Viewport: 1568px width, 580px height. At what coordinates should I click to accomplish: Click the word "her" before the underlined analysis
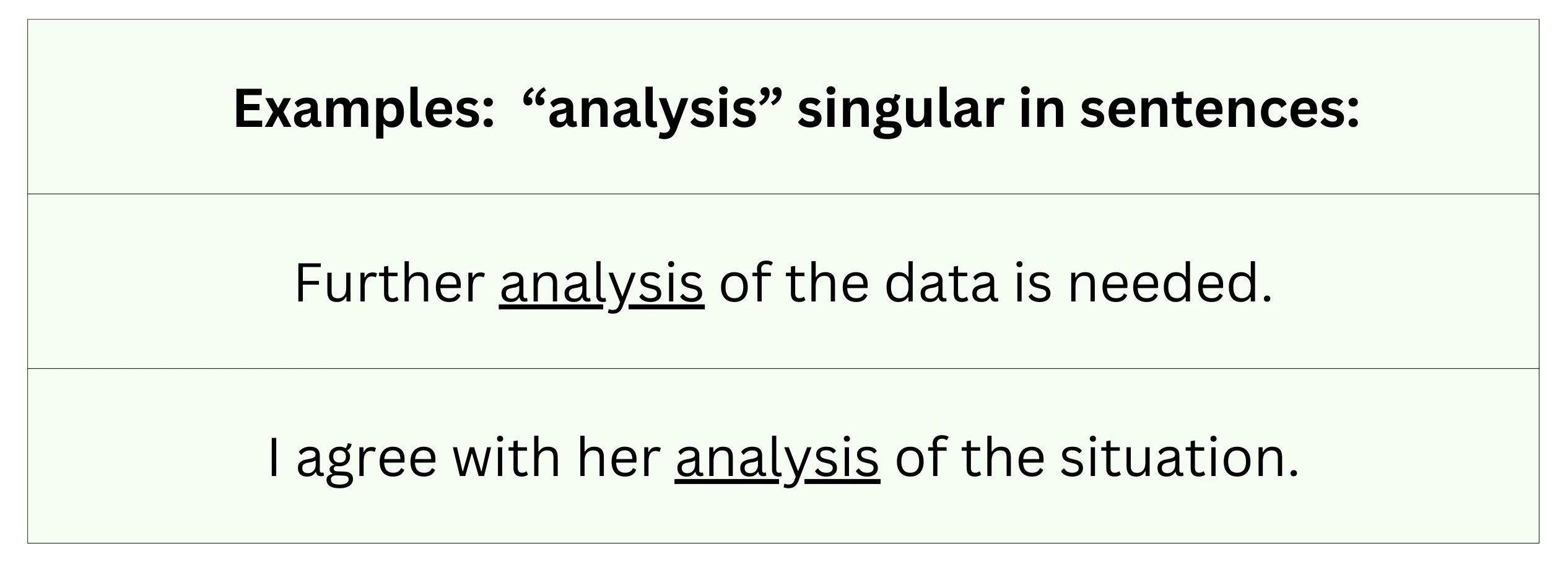[619, 459]
